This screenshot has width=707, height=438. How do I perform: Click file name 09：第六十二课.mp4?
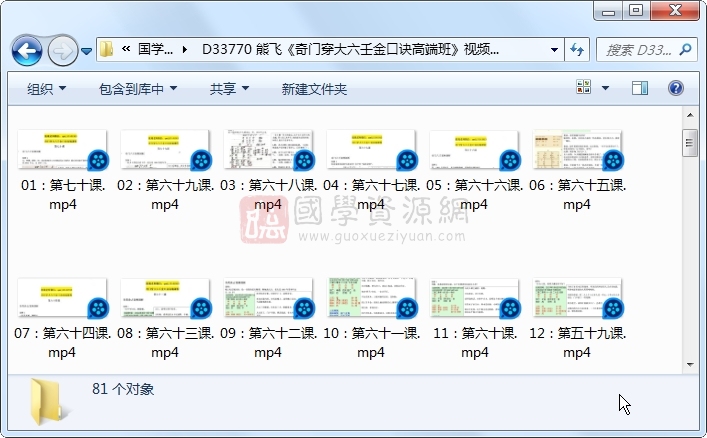click(x=268, y=342)
